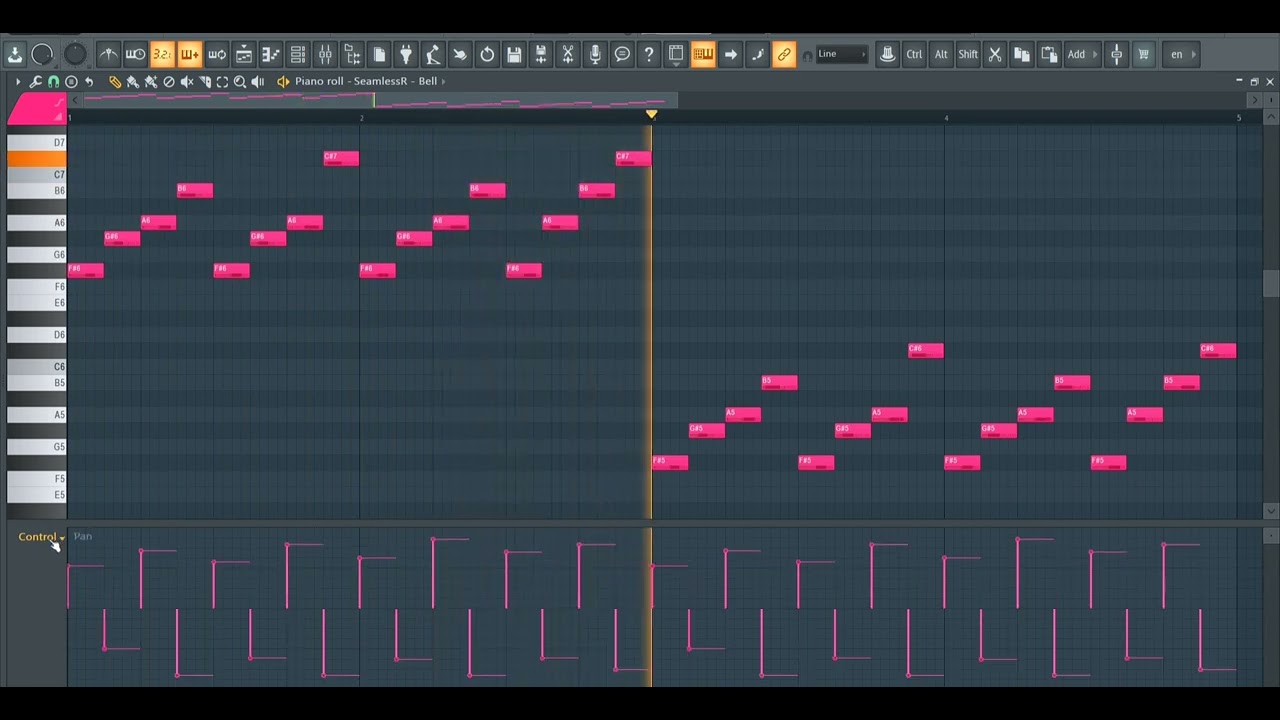
Task: Open the plugin picker plug icon
Action: coord(406,54)
